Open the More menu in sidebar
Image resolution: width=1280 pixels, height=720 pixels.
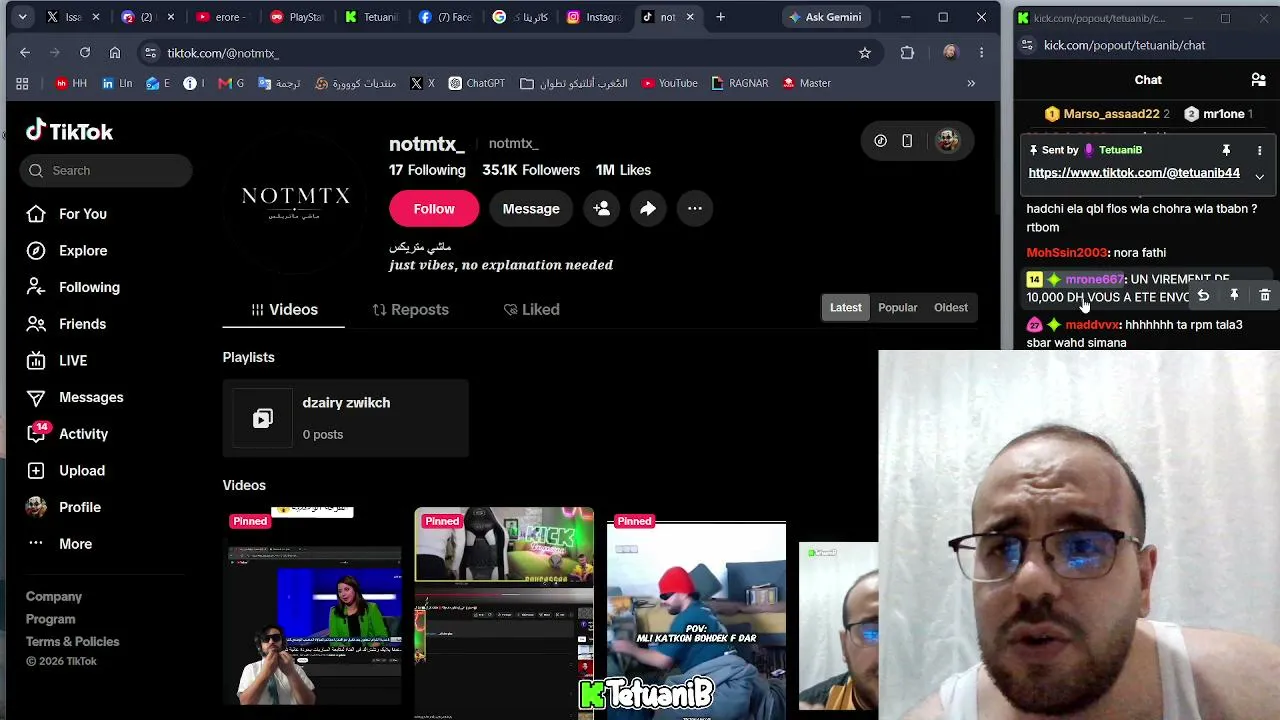tap(60, 544)
